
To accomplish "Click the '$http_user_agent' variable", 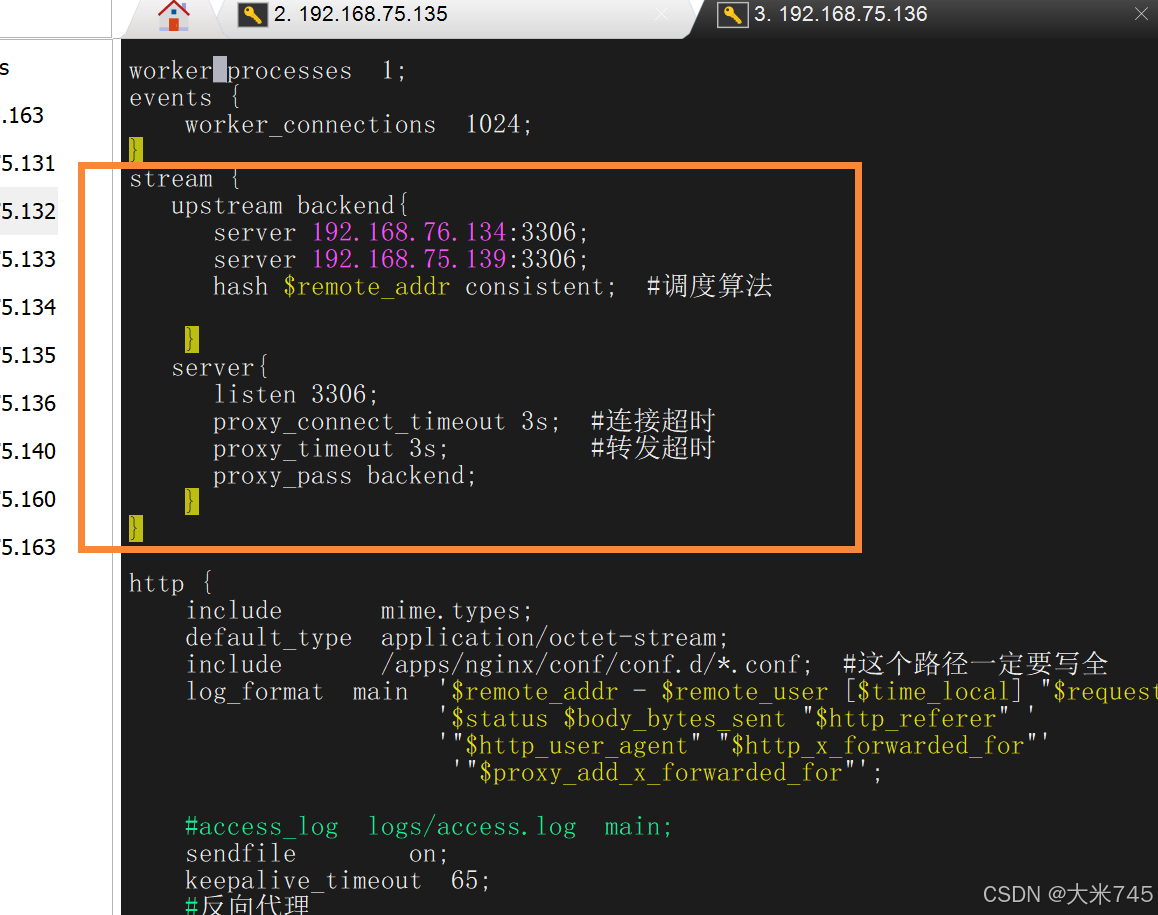I will coord(577,746).
